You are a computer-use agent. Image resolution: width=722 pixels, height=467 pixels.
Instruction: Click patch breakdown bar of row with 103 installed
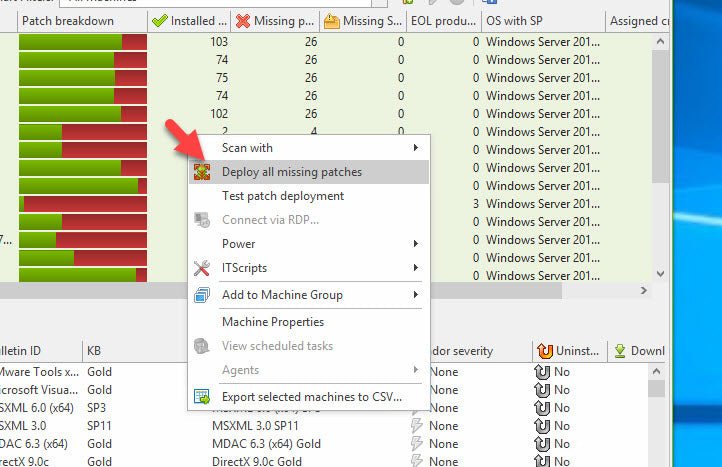coord(83,42)
